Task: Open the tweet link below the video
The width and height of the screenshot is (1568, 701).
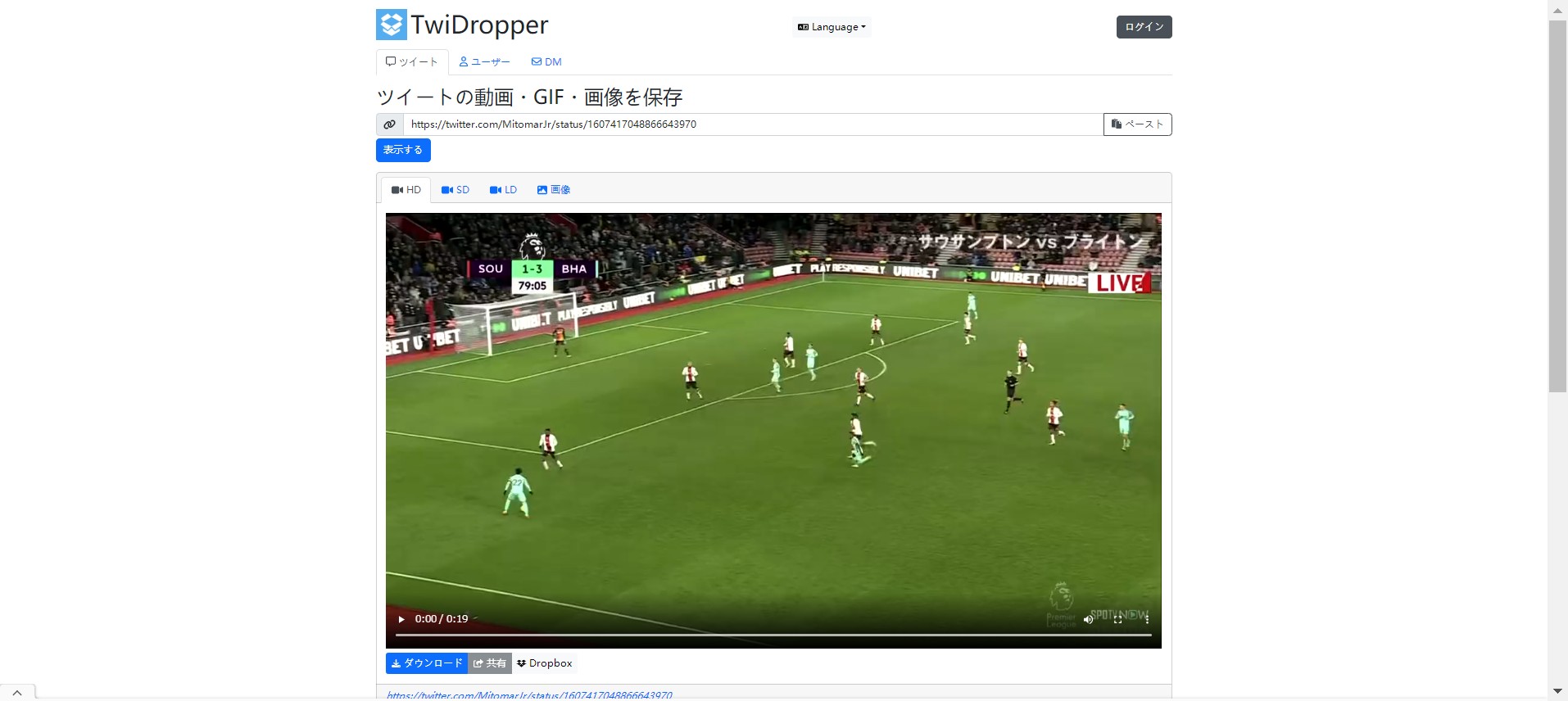Action: (x=529, y=695)
